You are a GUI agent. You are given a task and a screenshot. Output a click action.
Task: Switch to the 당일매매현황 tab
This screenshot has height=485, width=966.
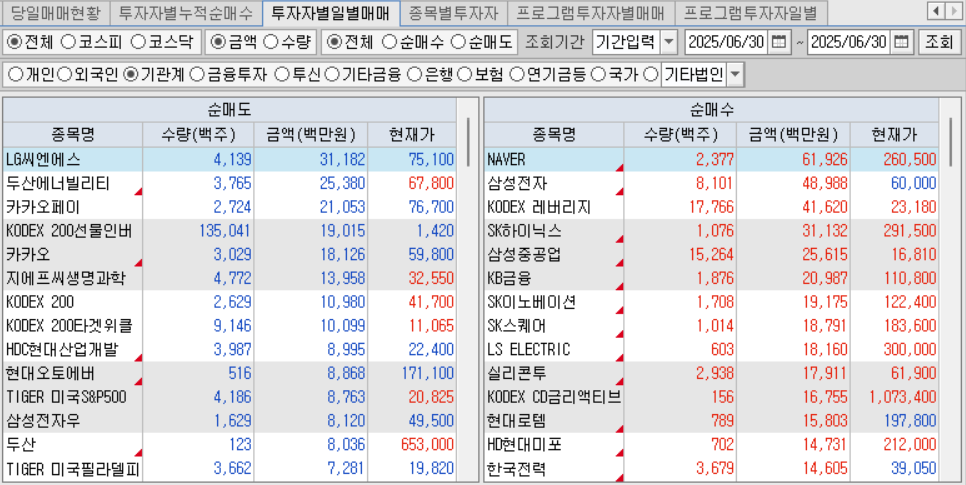pyautogui.click(x=55, y=12)
